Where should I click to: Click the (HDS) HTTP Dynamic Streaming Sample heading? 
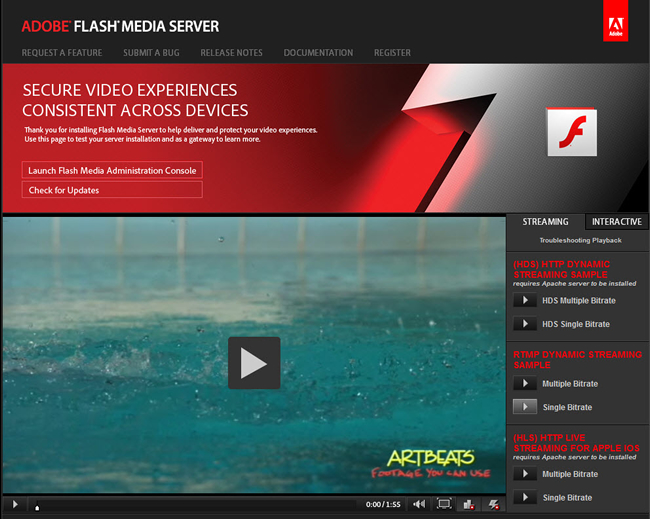561,269
